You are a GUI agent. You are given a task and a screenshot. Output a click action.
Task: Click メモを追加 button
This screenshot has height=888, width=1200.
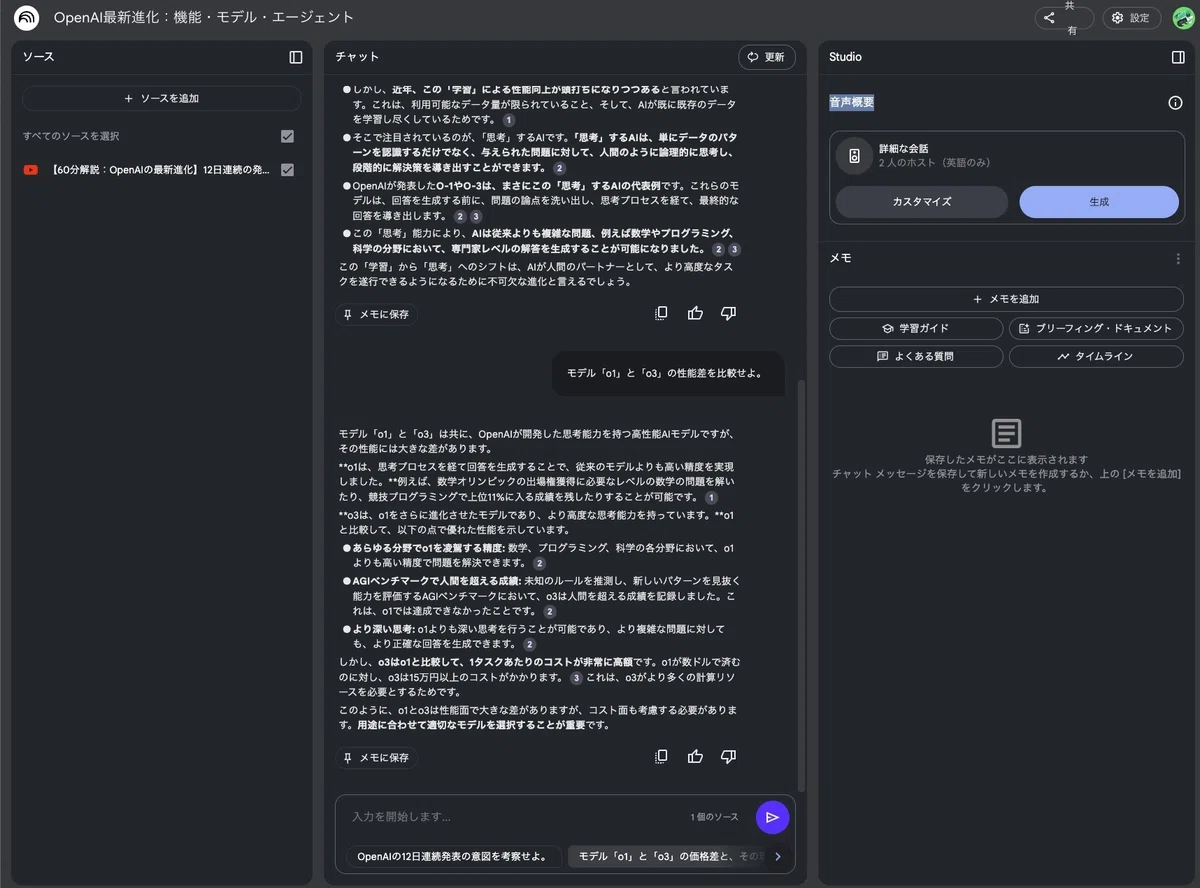click(x=1006, y=298)
